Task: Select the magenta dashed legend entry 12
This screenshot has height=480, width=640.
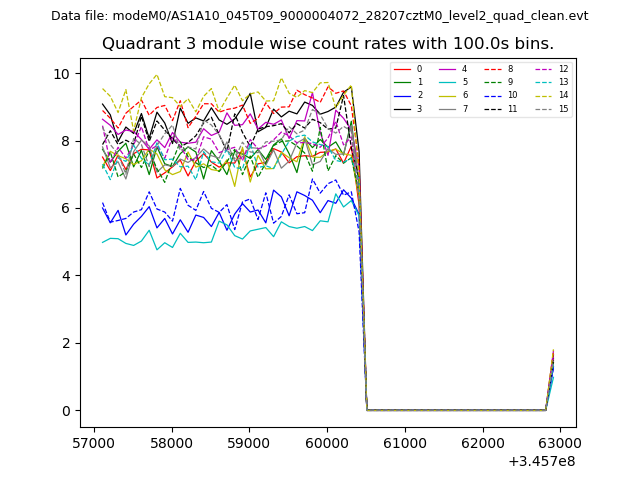Action: point(549,69)
